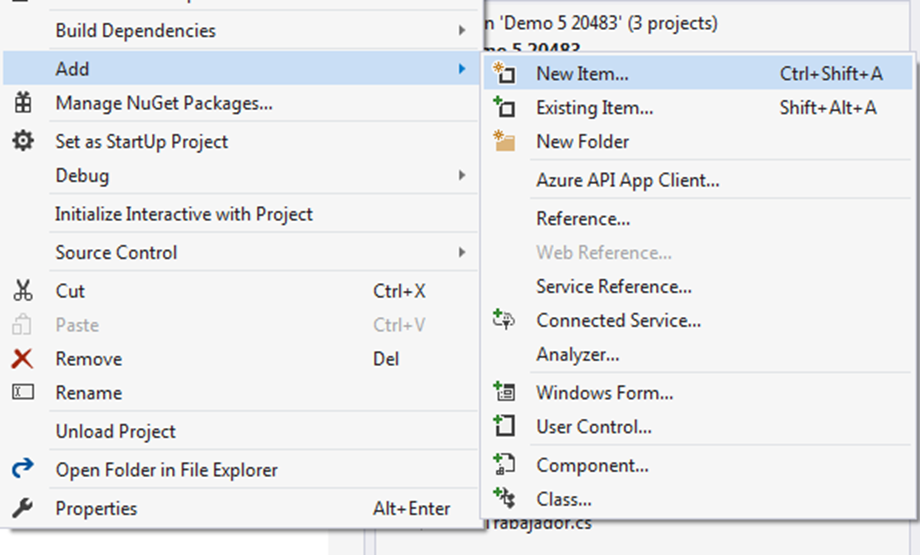Select Unload Project from context menu
This screenshot has width=920, height=555.
pos(115,432)
